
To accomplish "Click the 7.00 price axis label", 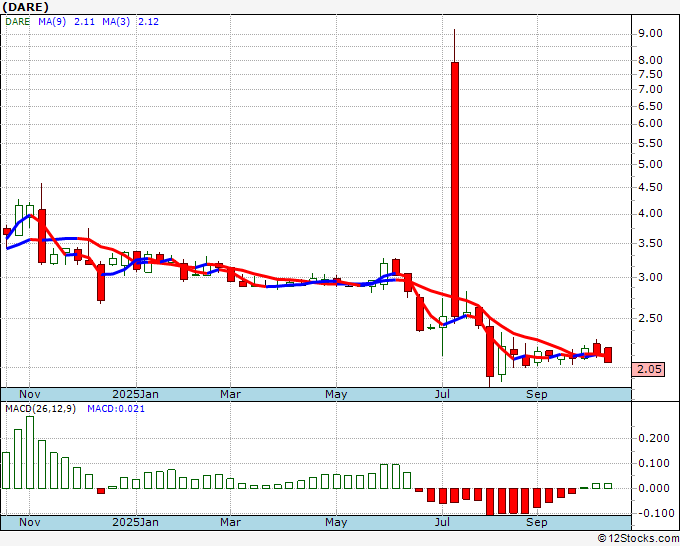I will (651, 89).
